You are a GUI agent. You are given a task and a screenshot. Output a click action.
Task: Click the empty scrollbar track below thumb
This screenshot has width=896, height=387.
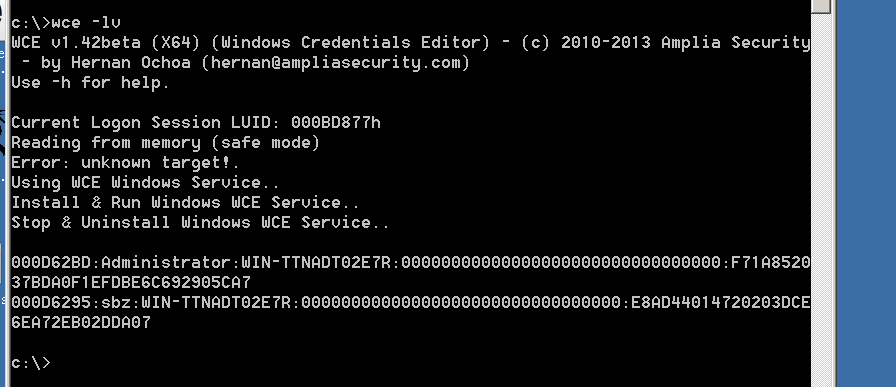[821, 200]
